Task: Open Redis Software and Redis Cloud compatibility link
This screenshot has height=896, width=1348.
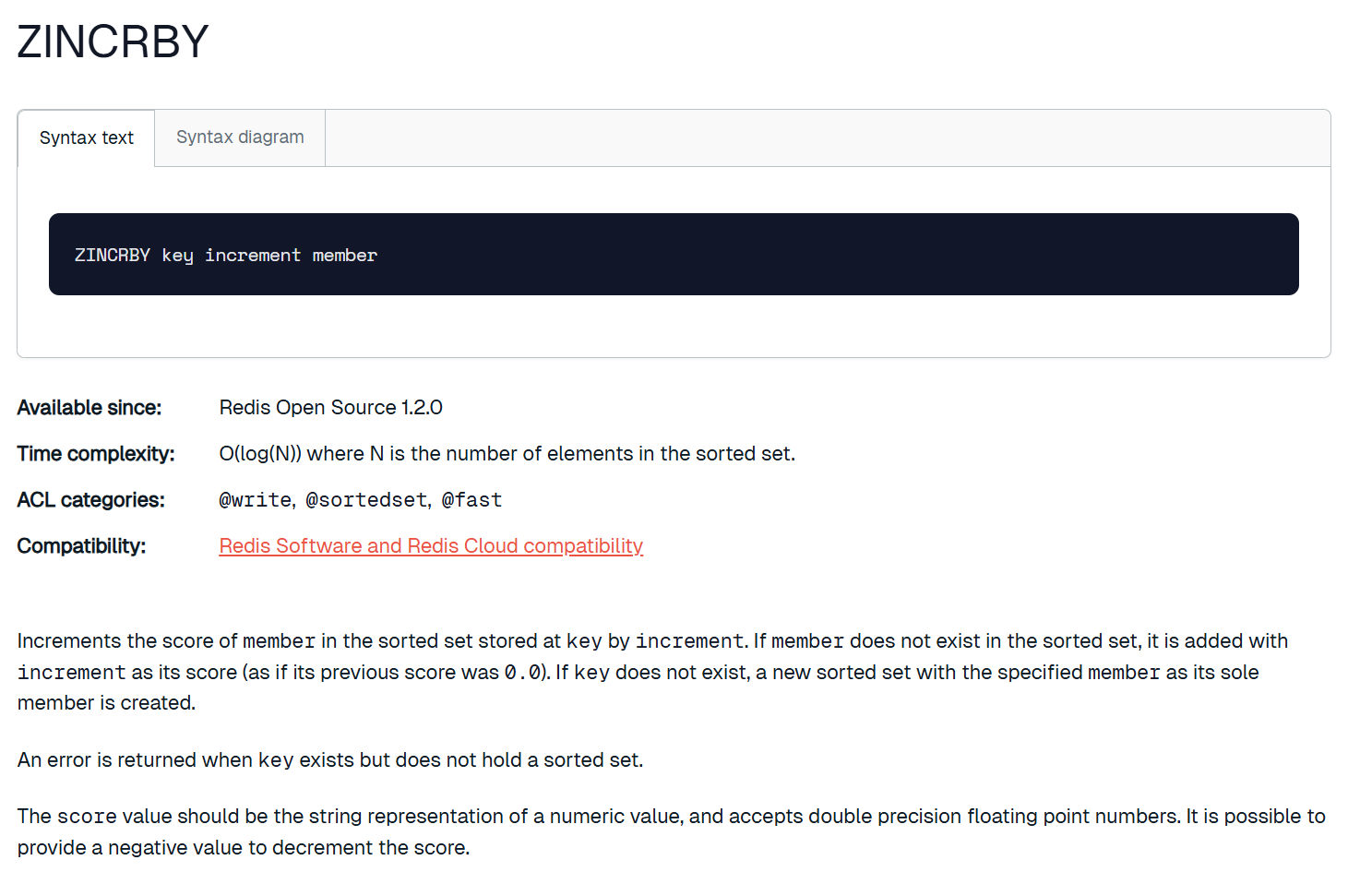Action: [431, 546]
